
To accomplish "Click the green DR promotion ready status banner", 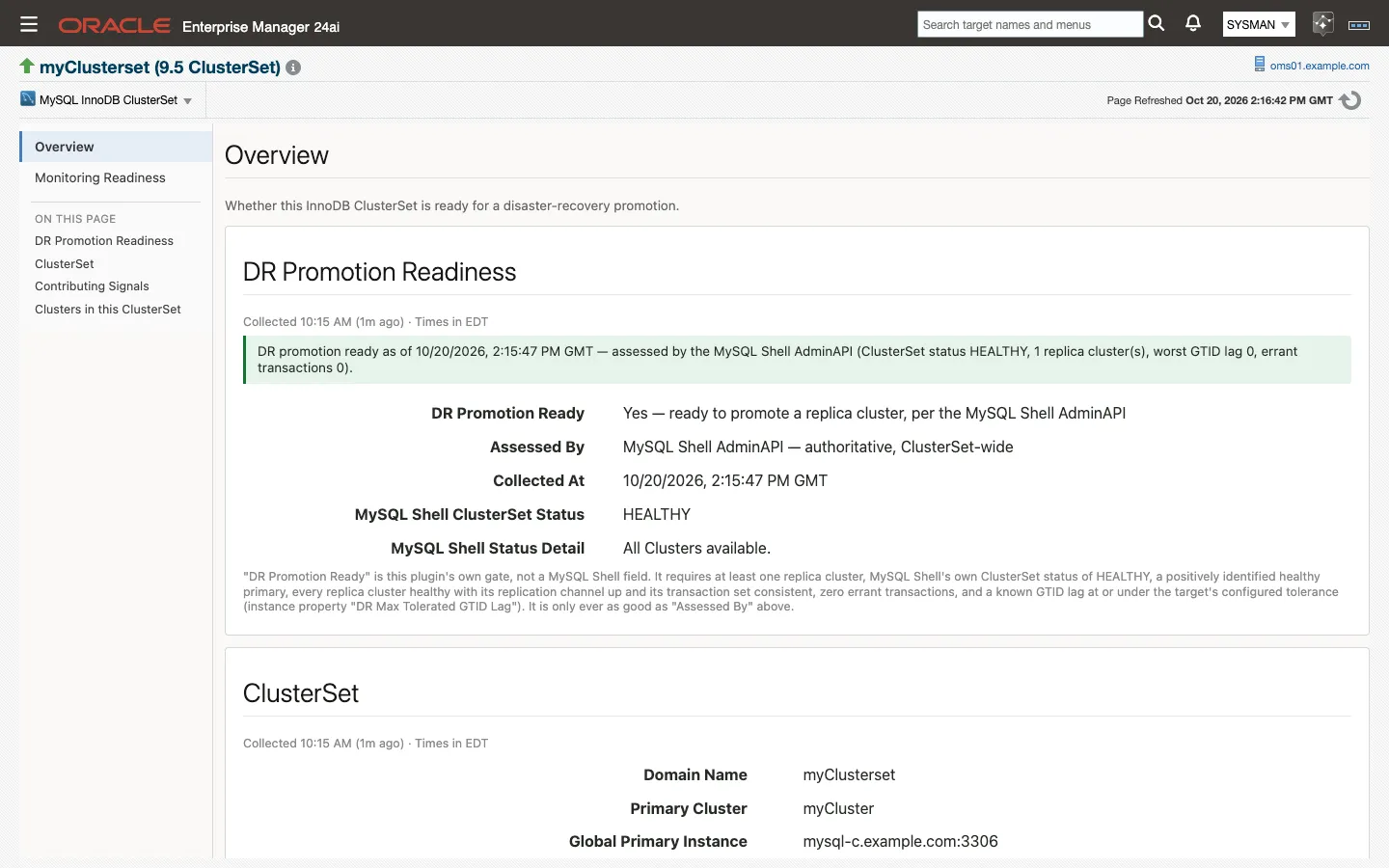I will tap(797, 360).
